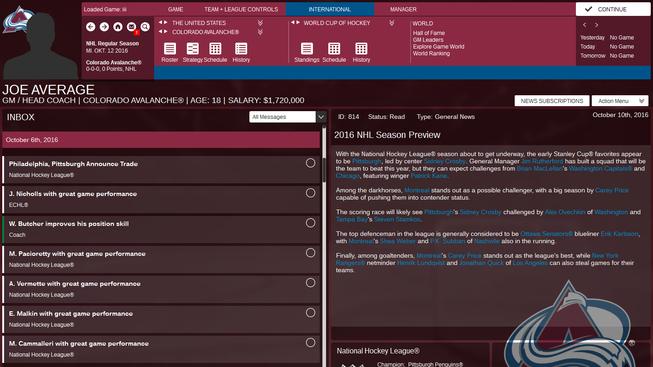
Task: Click Today No Game entry
Action: 607,47
